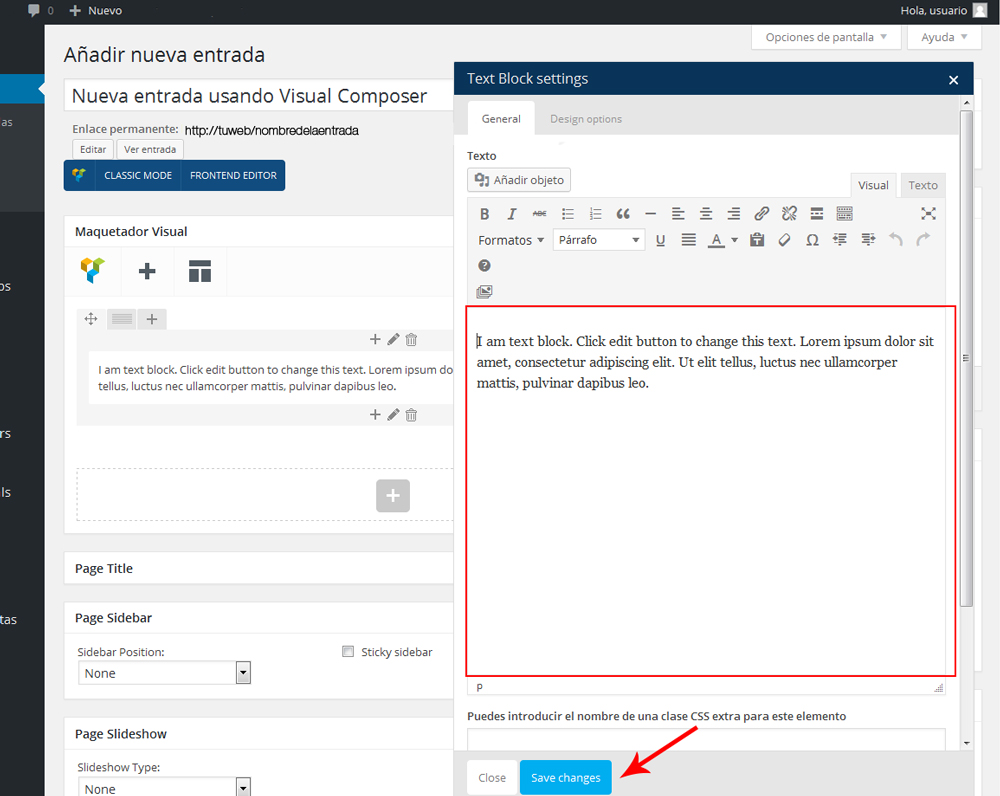1000x796 pixels.
Task: Open distraction-free fullscreen editor mode
Action: 928,214
